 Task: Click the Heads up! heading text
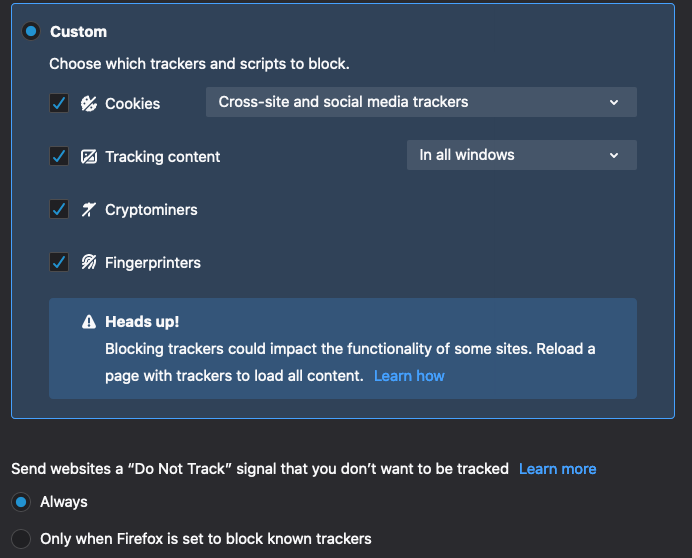click(x=142, y=322)
